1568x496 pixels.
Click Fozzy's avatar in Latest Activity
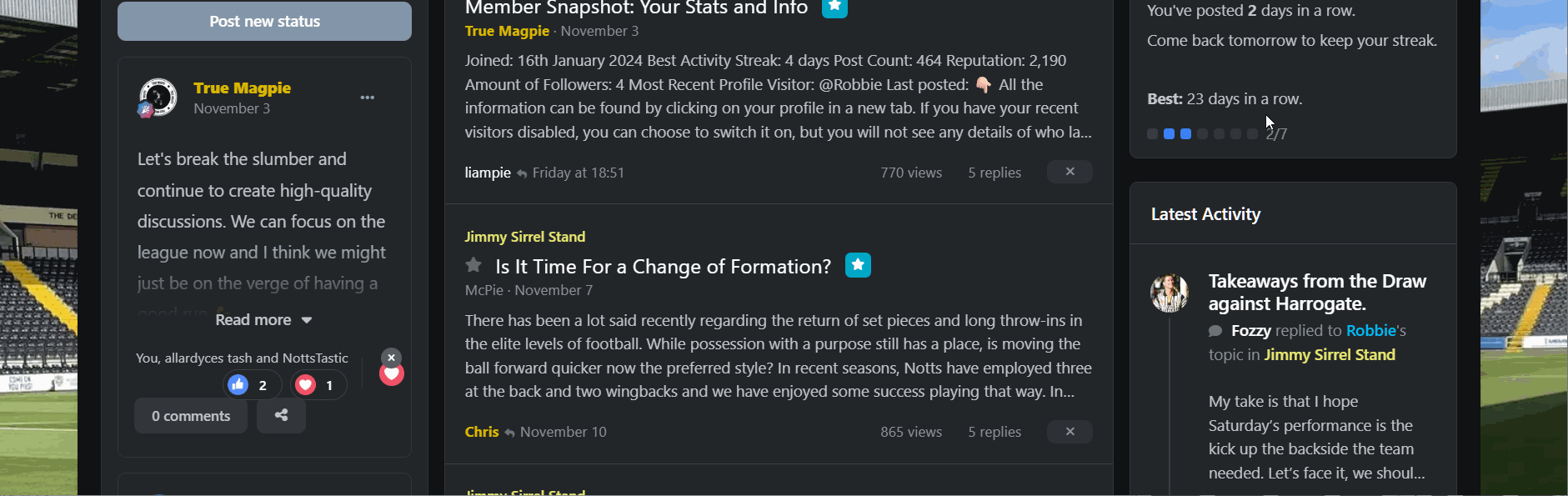(1170, 293)
